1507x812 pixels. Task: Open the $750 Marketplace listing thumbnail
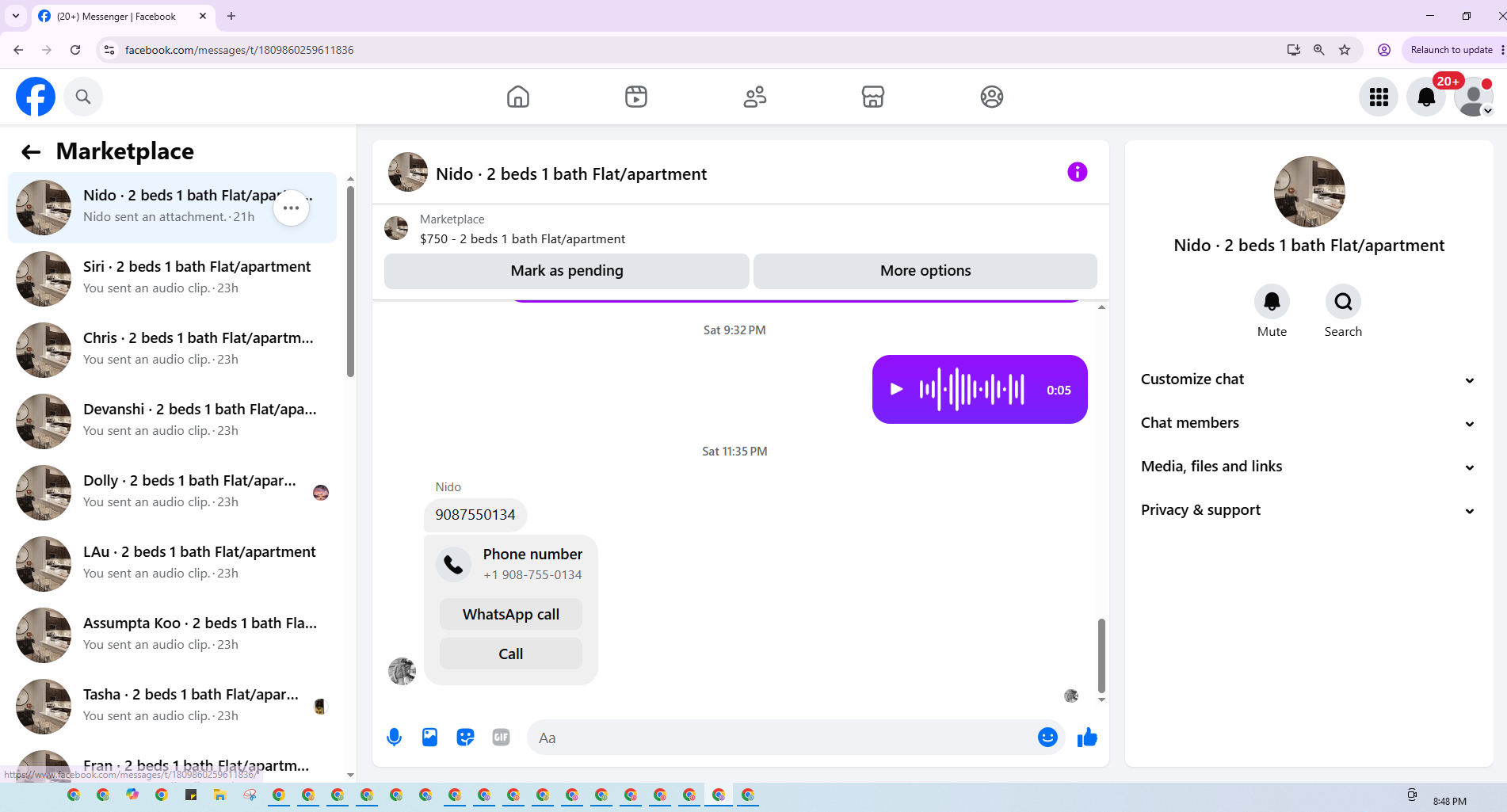396,228
